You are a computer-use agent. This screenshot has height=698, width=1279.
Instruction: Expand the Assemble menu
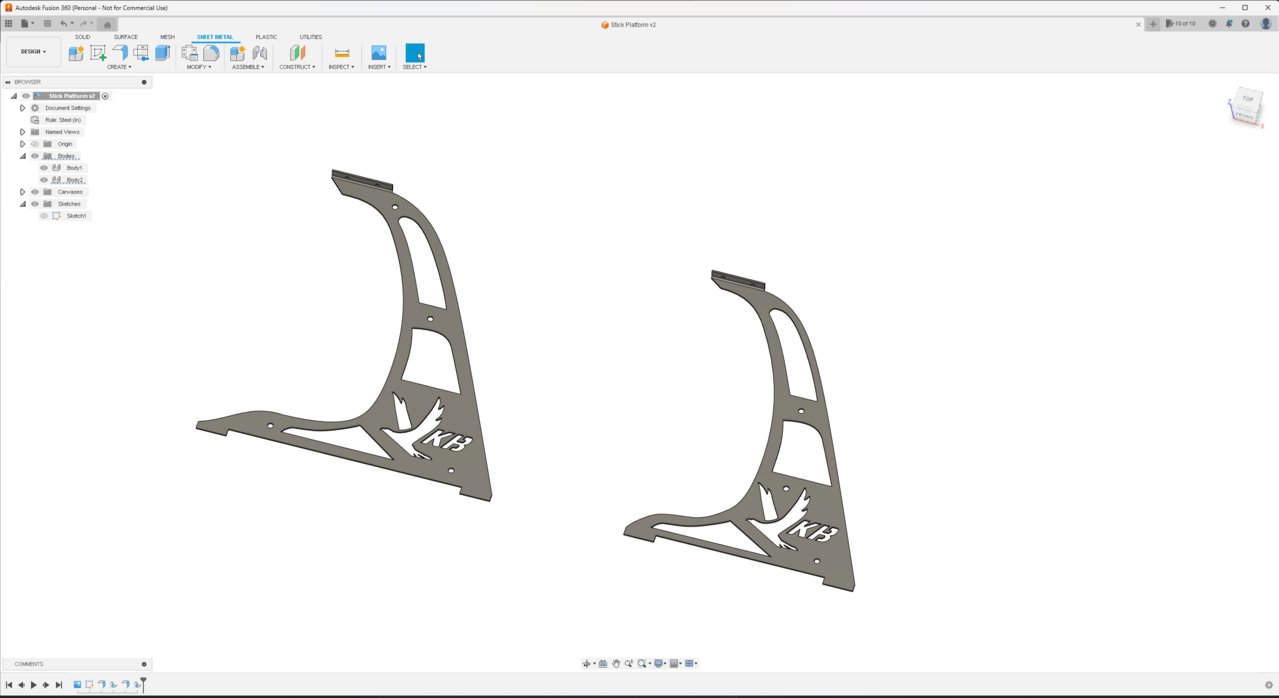[248, 67]
